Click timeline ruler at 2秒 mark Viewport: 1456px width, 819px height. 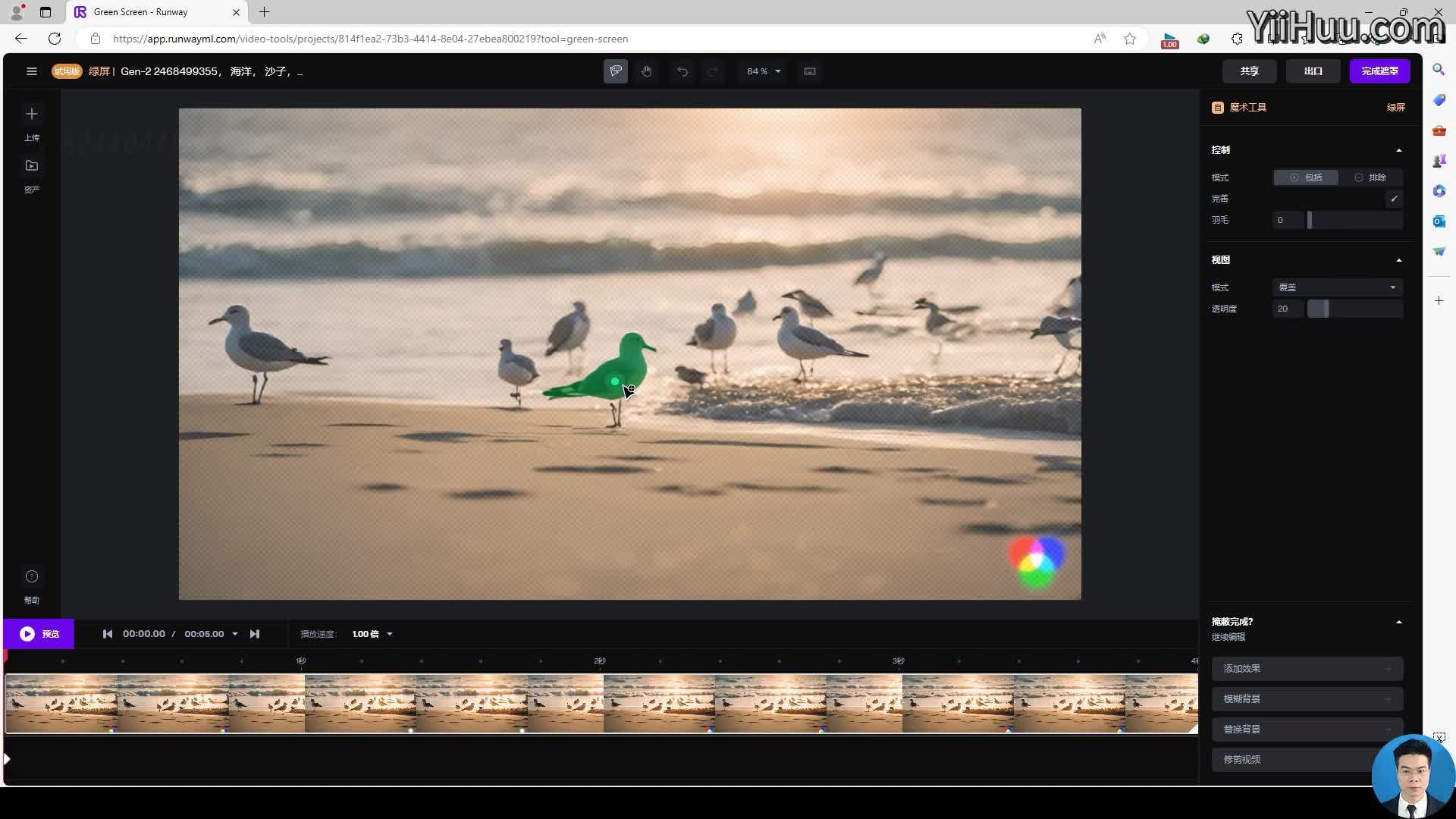click(599, 661)
